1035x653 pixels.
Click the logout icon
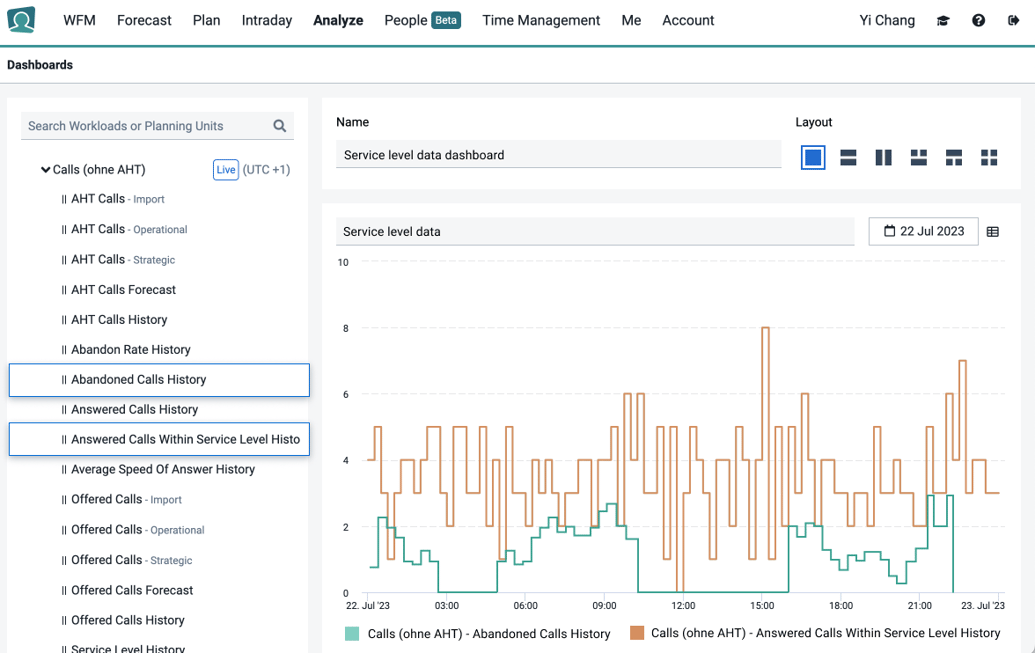point(1014,20)
